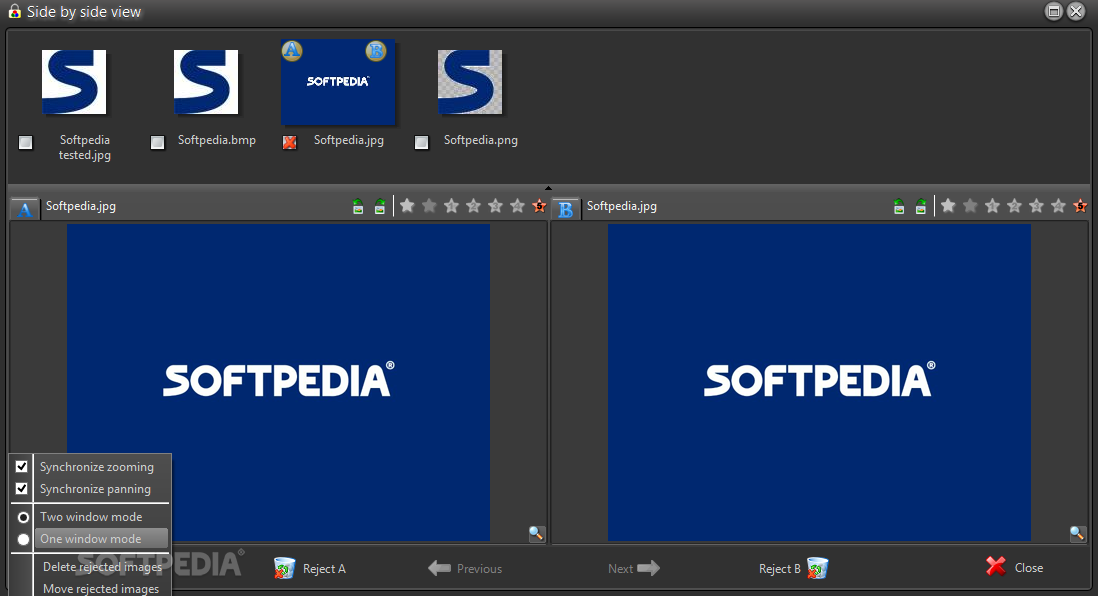This screenshot has height=596, width=1098.
Task: Go to the Next image
Action: pos(634,568)
